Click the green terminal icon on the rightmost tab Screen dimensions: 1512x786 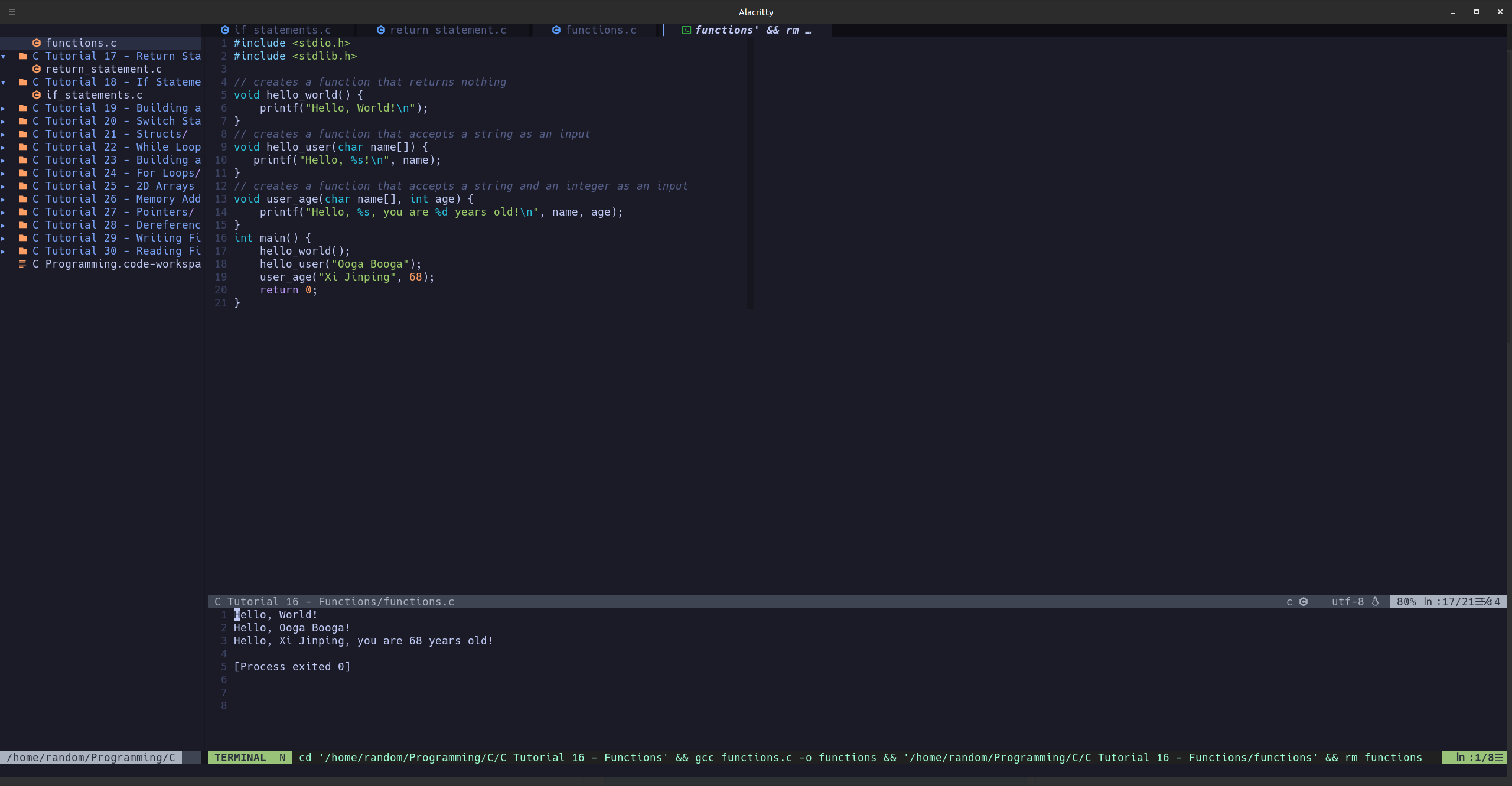(x=686, y=30)
